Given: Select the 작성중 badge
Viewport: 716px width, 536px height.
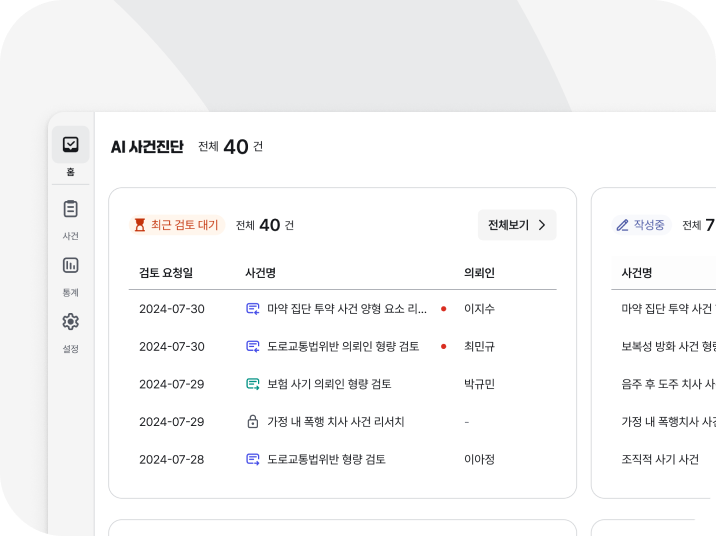Looking at the screenshot, I should pos(641,225).
